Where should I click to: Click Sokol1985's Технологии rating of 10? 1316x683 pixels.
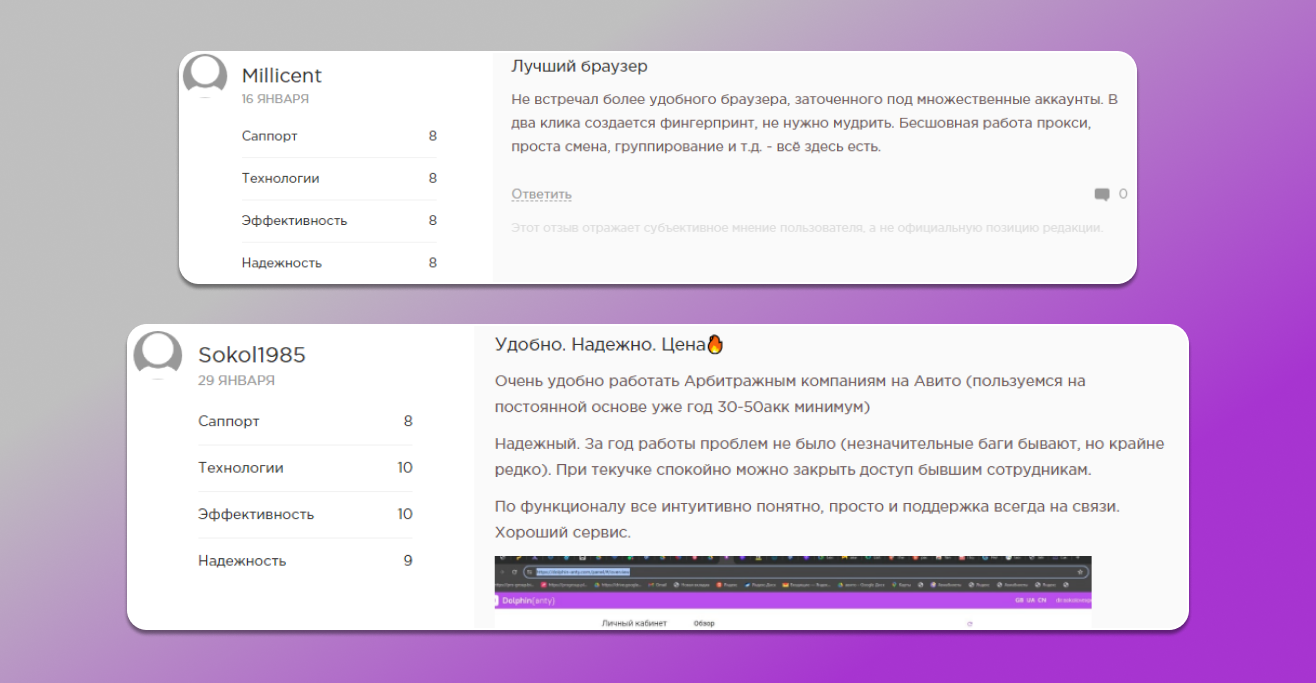pyautogui.click(x=404, y=468)
